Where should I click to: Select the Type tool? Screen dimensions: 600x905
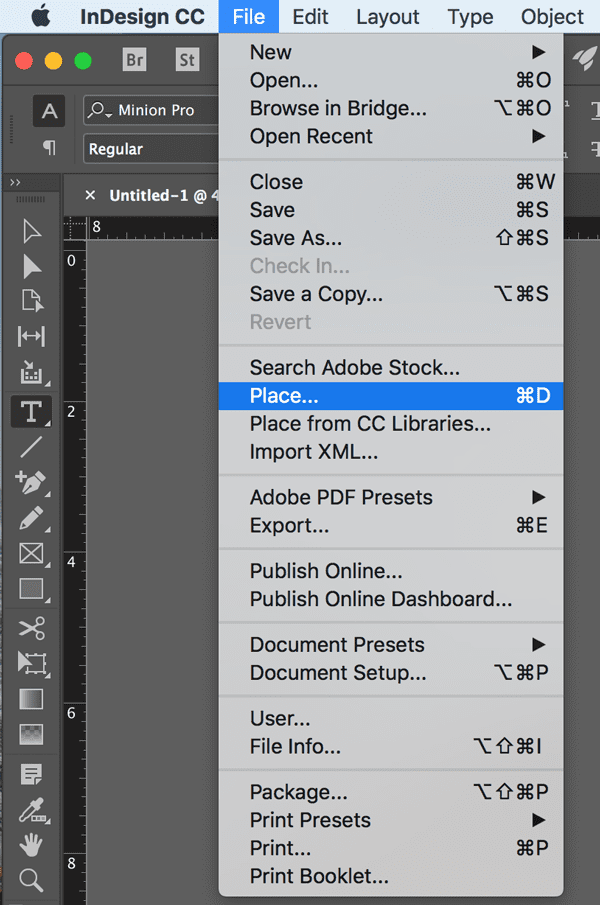tap(31, 410)
